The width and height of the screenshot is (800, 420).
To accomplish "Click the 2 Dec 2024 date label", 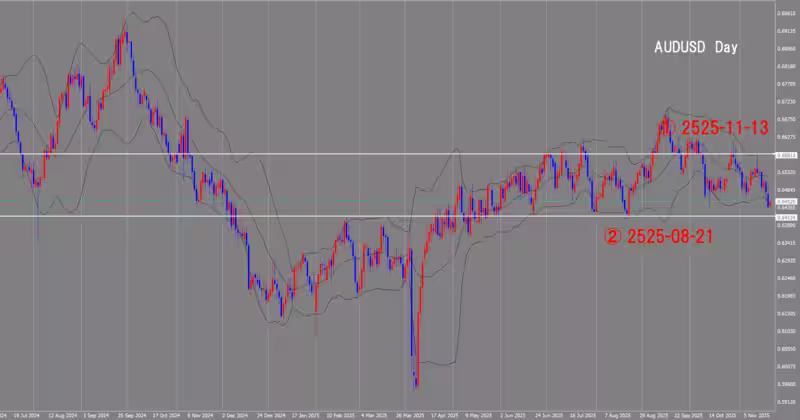I will pyautogui.click(x=236, y=413).
